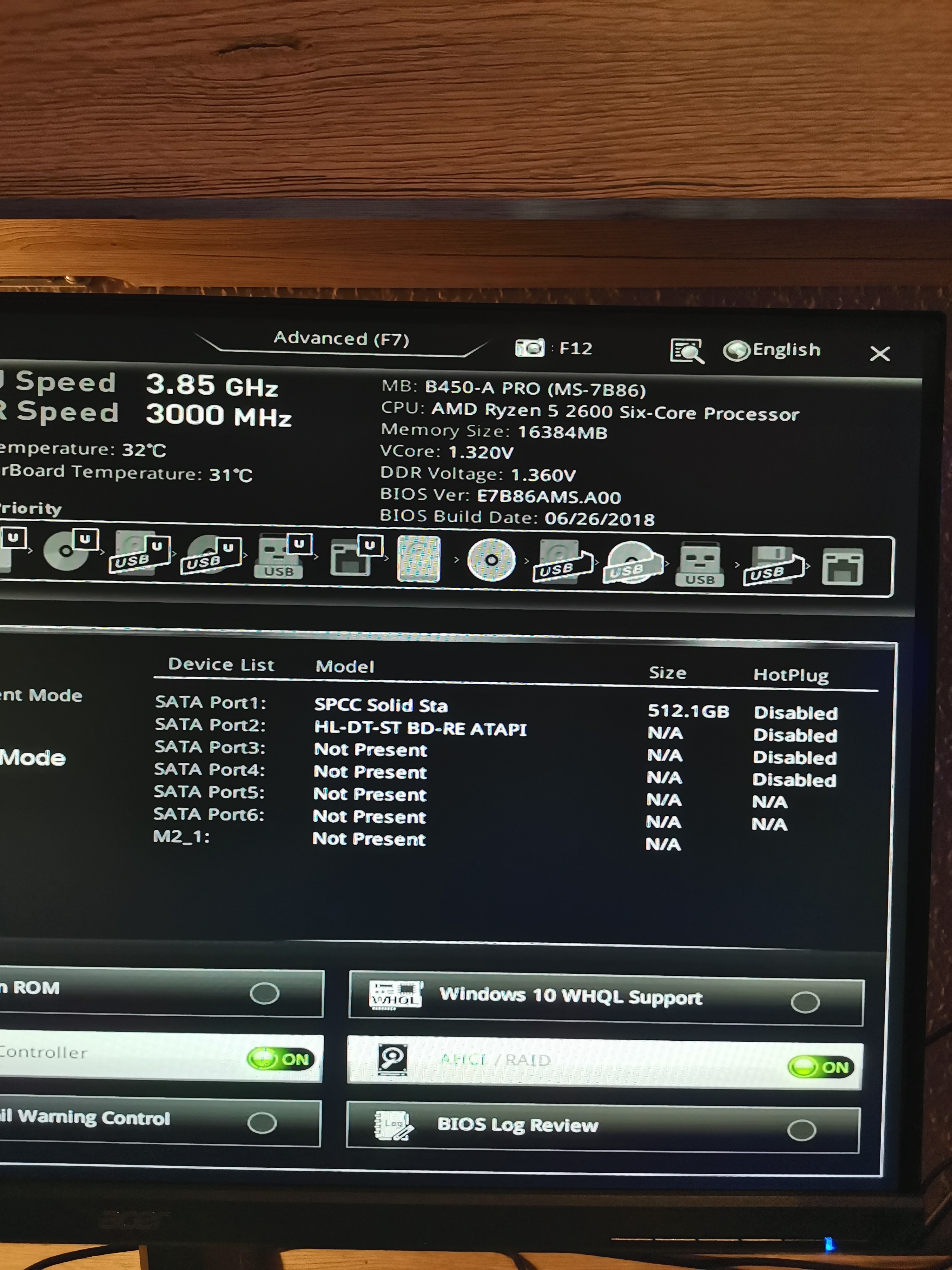The width and height of the screenshot is (952, 1270).
Task: Toggle the AHCI / RAID switch
Action: pos(821,1067)
